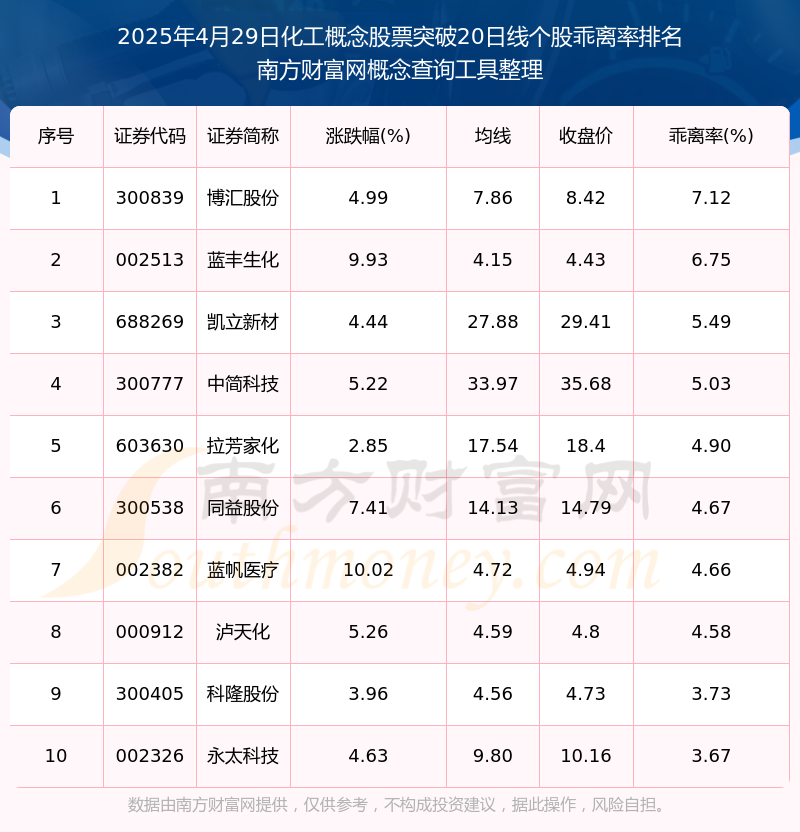
Task: Click 涨跌幅 value 3.96
Action: [368, 695]
